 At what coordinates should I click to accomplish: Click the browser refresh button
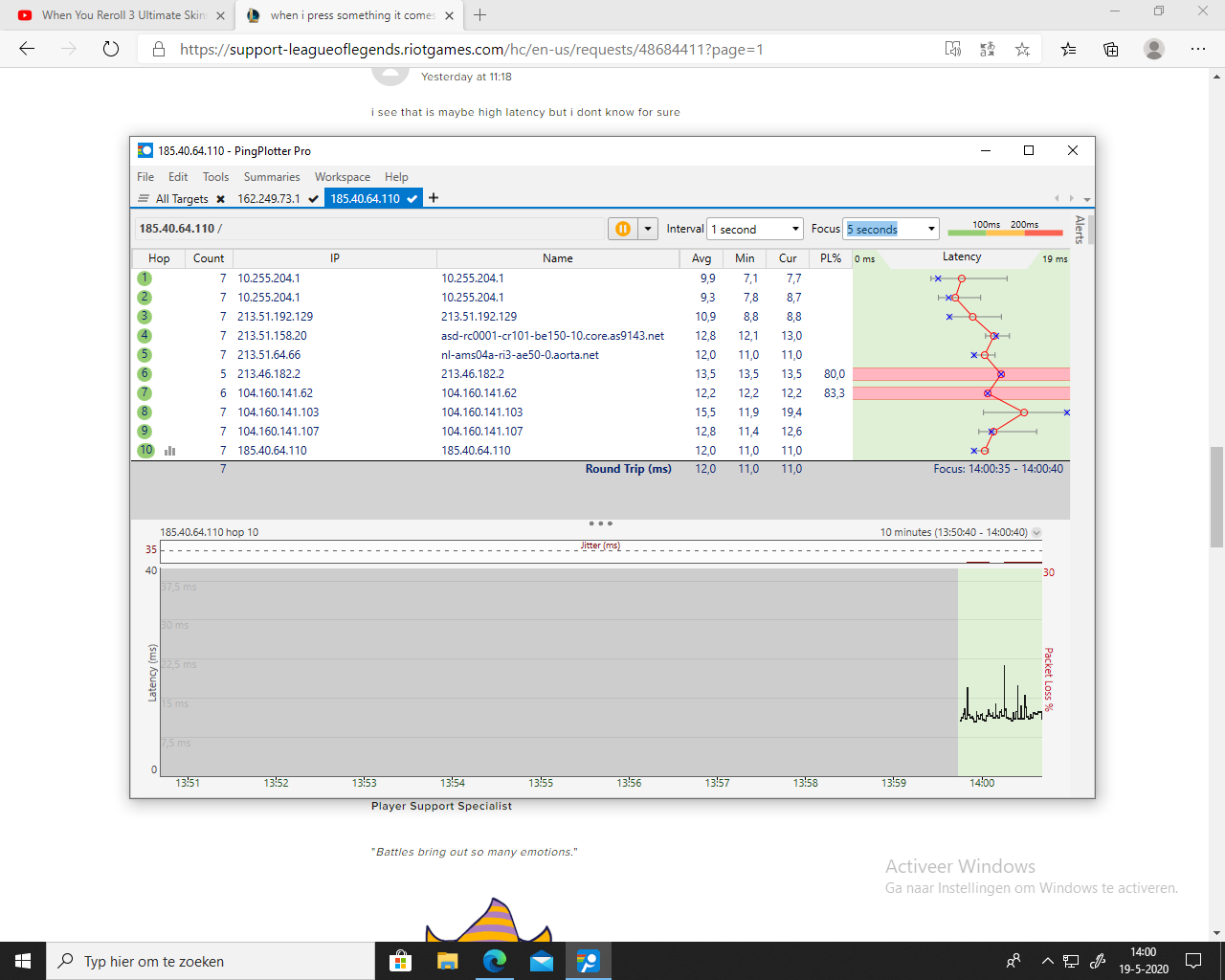point(111,49)
